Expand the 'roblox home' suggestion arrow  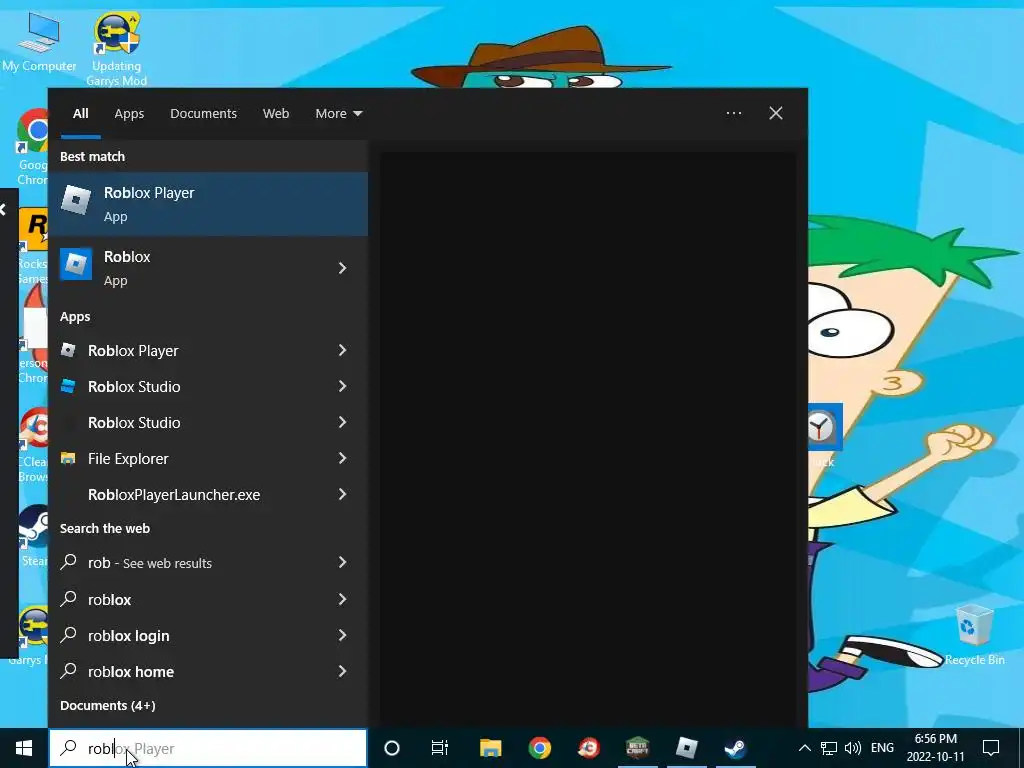tap(342, 670)
